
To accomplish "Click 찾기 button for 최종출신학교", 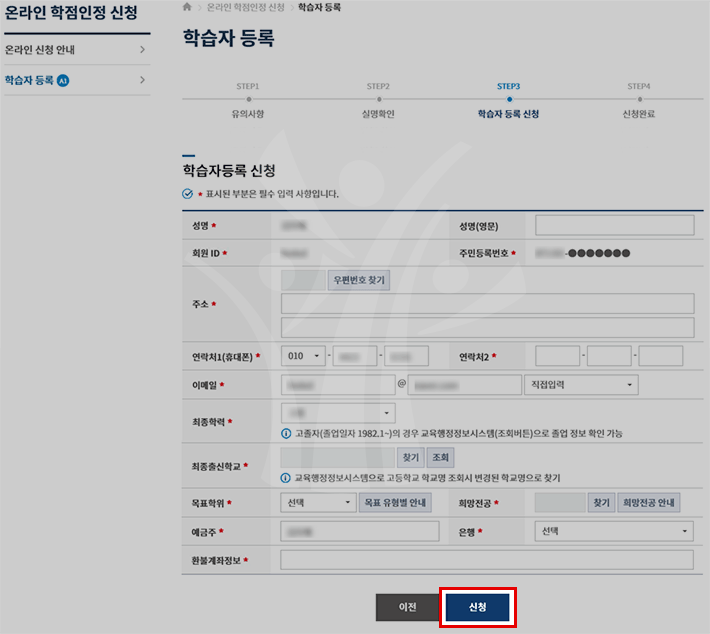I will pyautogui.click(x=410, y=457).
